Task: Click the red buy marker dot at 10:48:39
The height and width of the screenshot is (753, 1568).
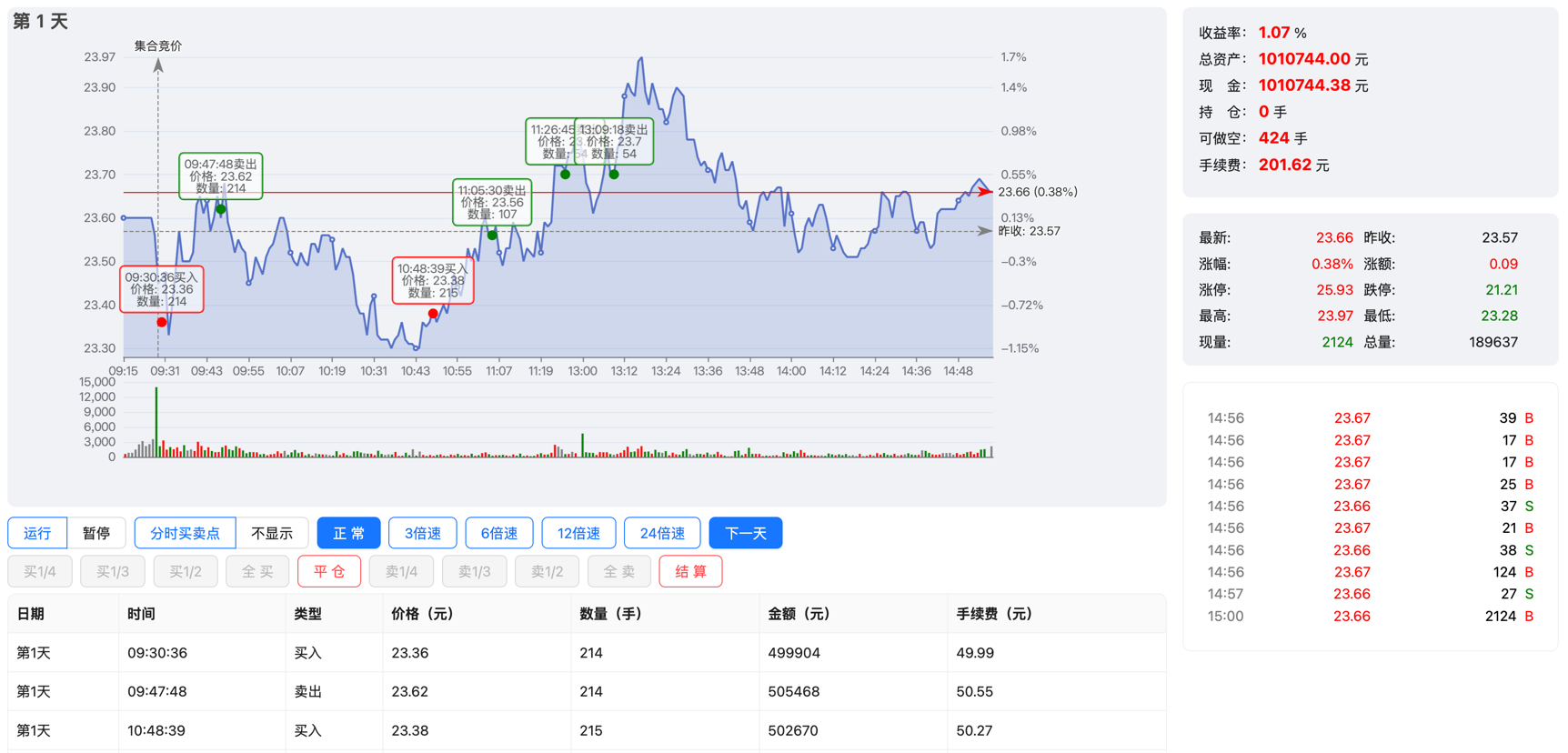Action: [433, 314]
